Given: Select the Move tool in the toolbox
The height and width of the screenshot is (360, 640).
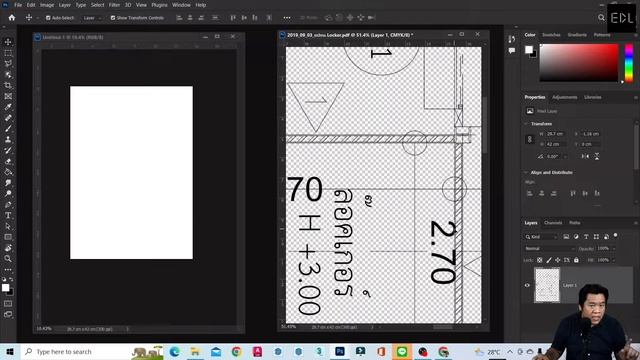Looking at the screenshot, I should (8, 42).
